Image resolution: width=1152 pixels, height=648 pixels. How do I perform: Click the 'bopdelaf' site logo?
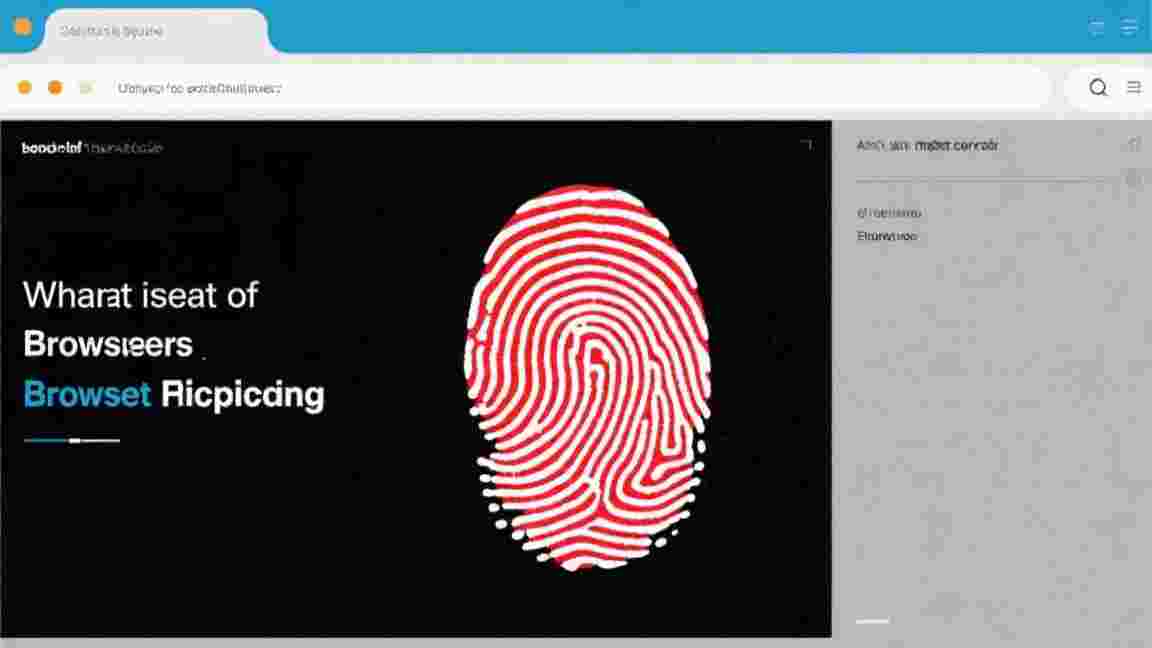51,148
